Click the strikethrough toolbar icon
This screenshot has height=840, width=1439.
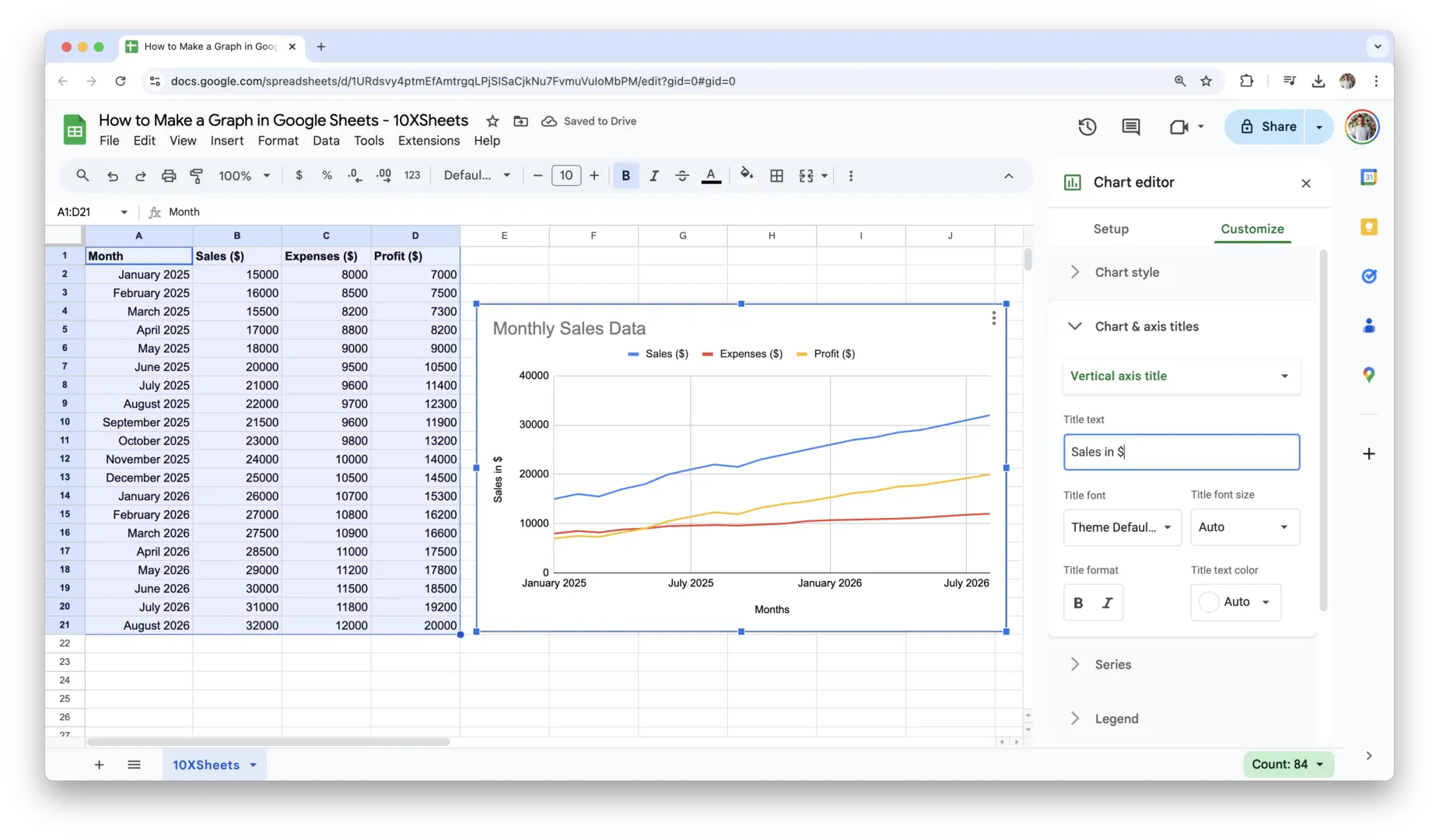[x=682, y=176]
